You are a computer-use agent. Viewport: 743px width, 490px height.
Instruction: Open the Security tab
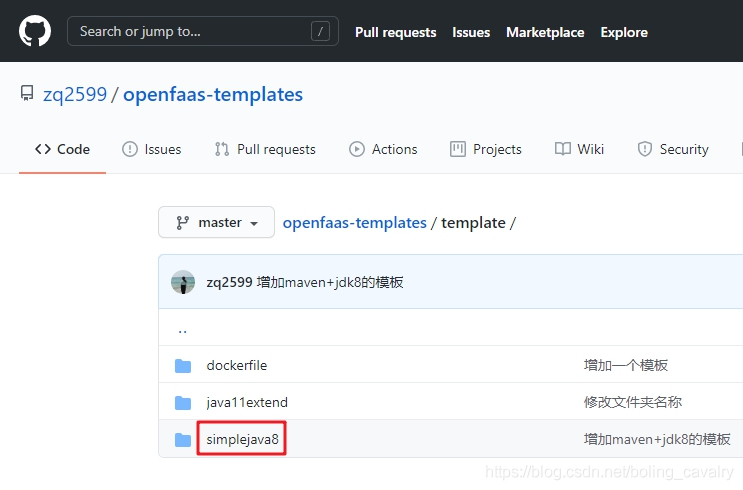[x=673, y=149]
